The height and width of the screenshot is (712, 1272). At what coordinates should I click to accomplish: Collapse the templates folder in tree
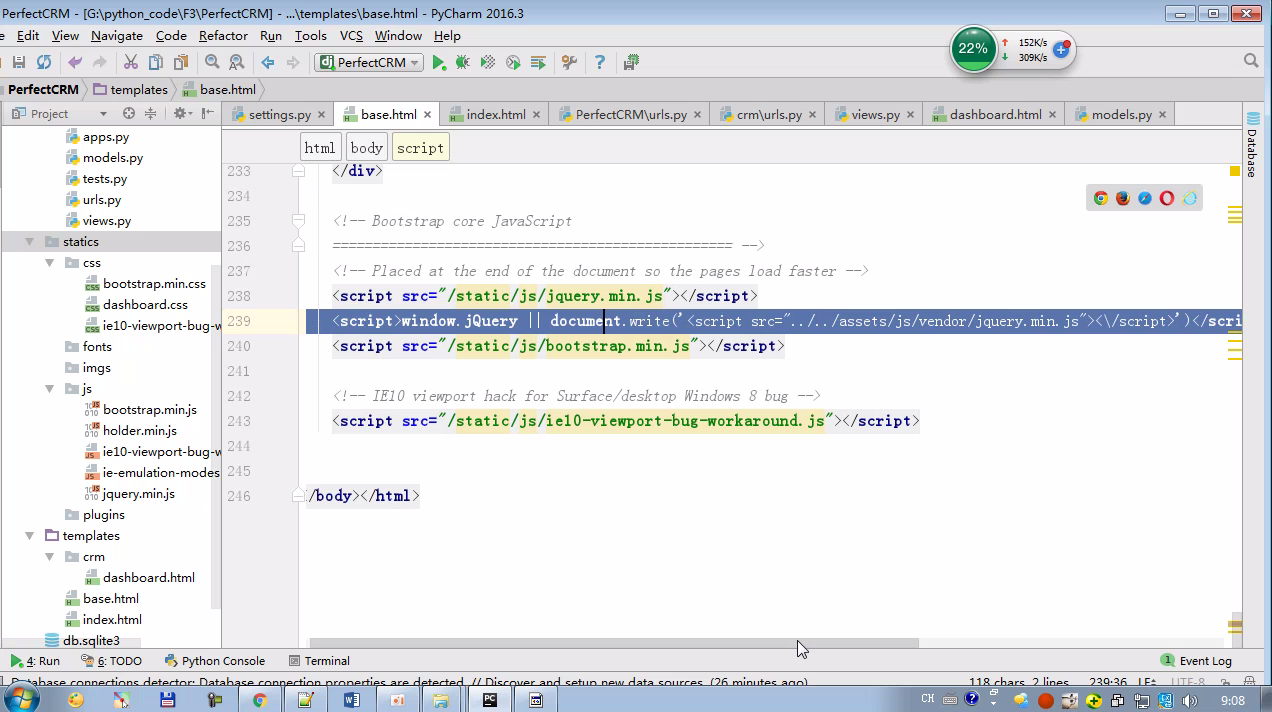click(x=30, y=536)
